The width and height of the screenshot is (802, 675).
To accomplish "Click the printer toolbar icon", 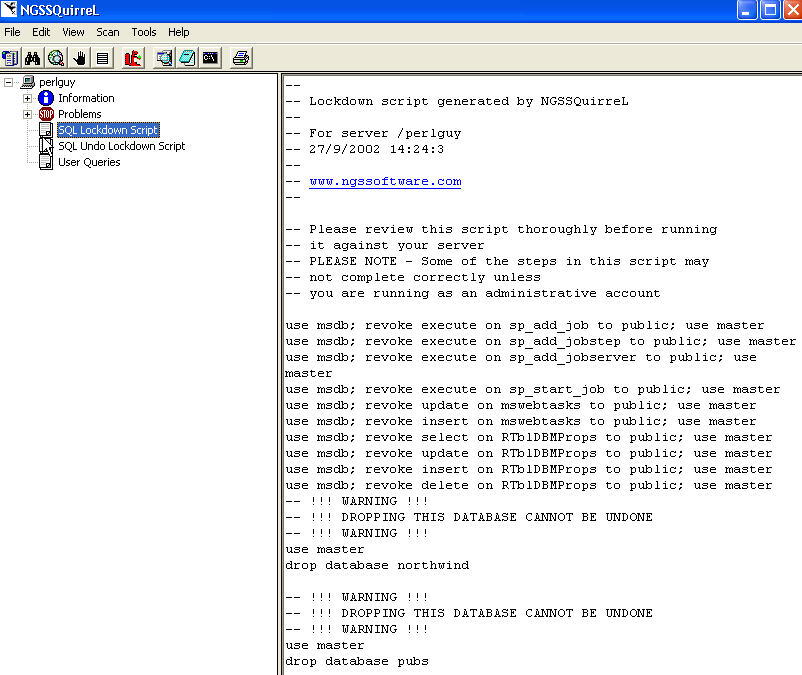I will [241, 58].
